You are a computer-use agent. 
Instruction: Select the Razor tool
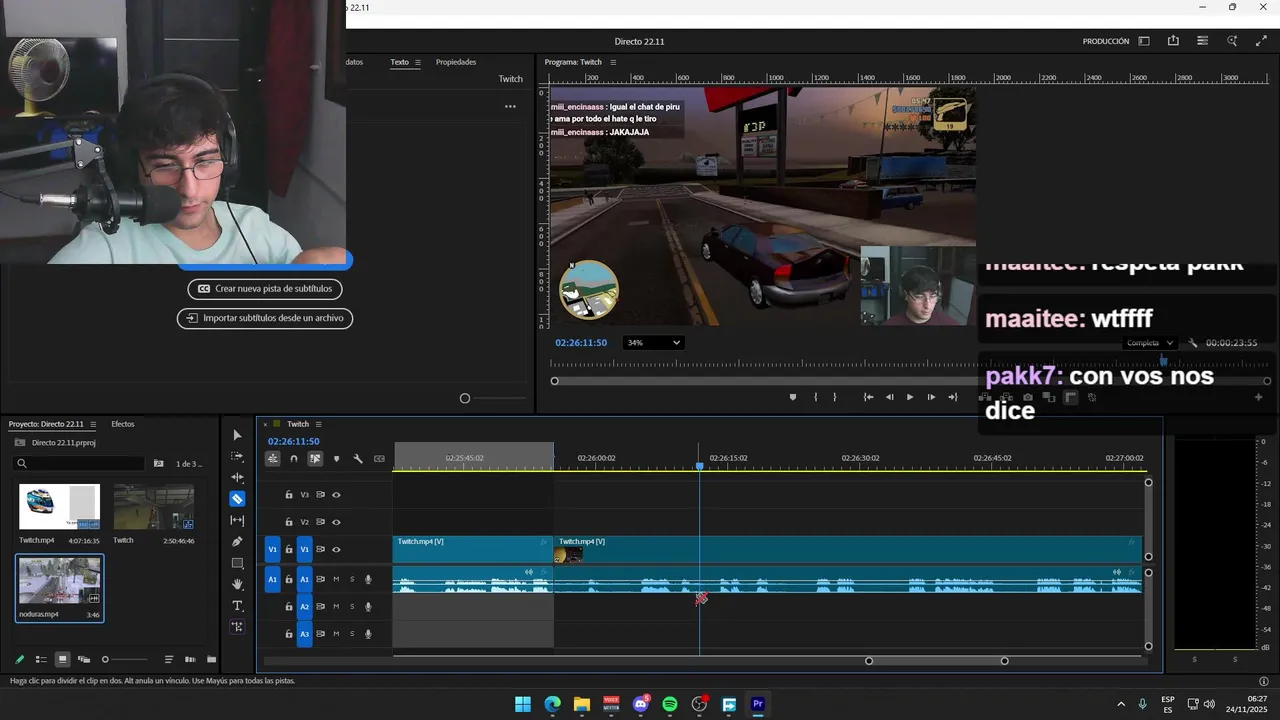[x=237, y=498]
